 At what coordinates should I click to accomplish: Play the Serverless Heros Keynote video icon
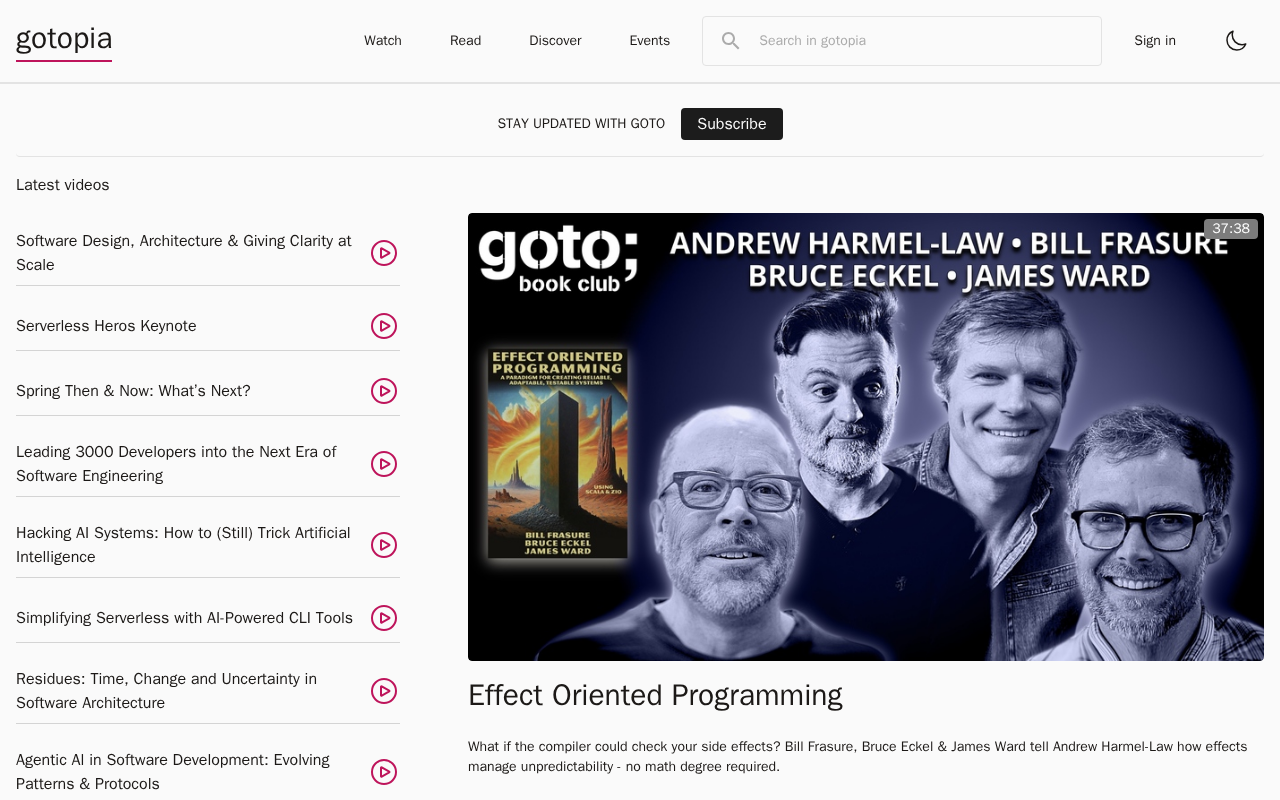384,326
